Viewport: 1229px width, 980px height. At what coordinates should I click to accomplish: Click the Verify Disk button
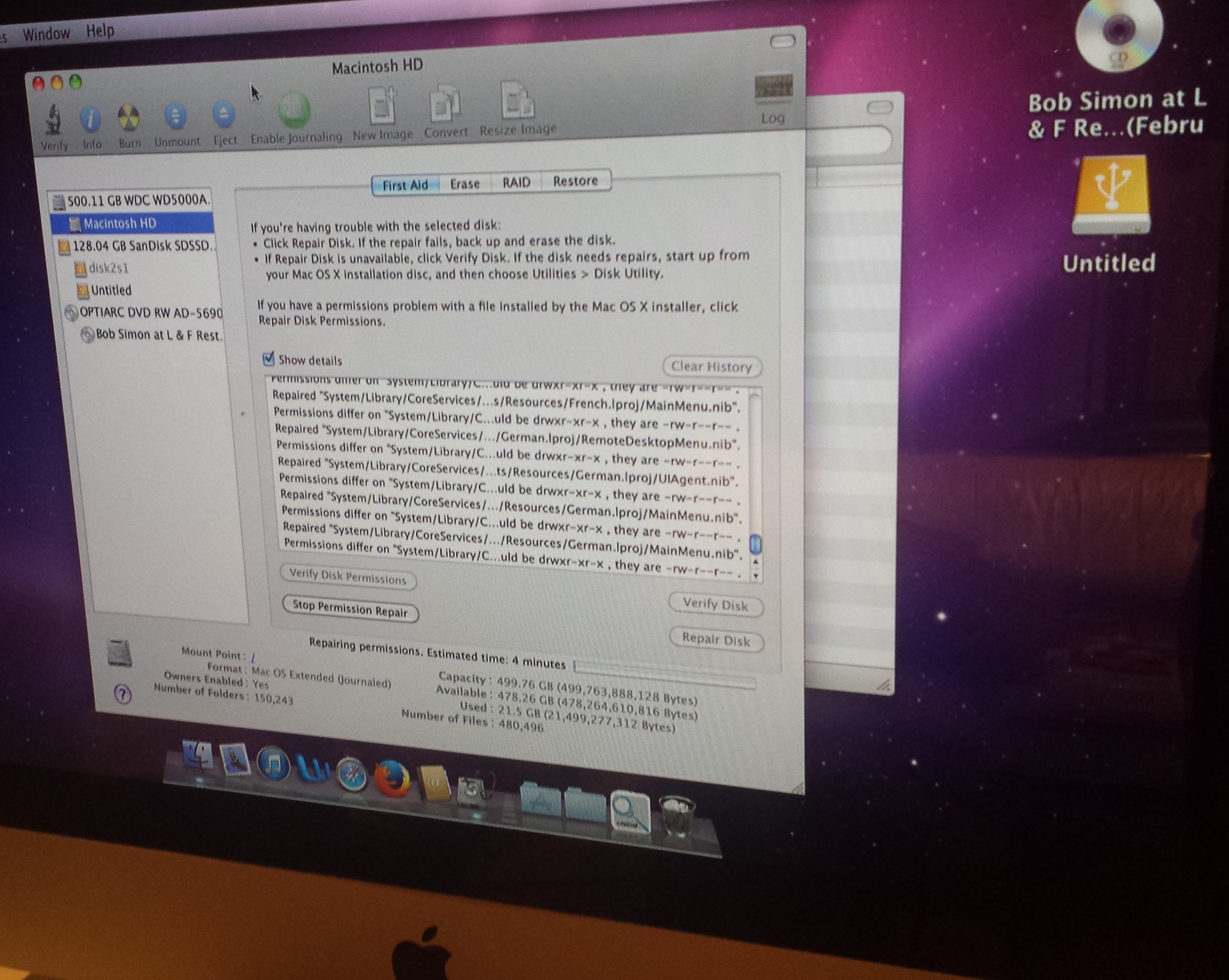(715, 604)
